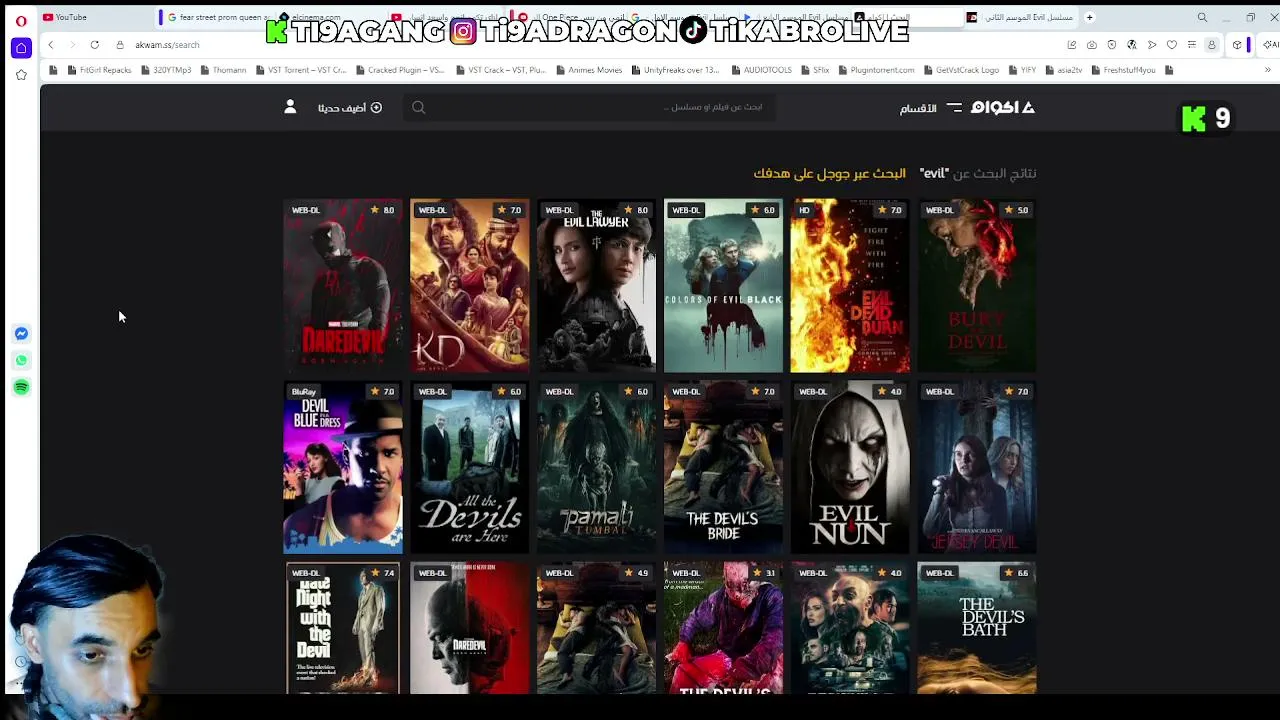Open Messenger in the Opera sidebar
1280x720 pixels.
21,334
